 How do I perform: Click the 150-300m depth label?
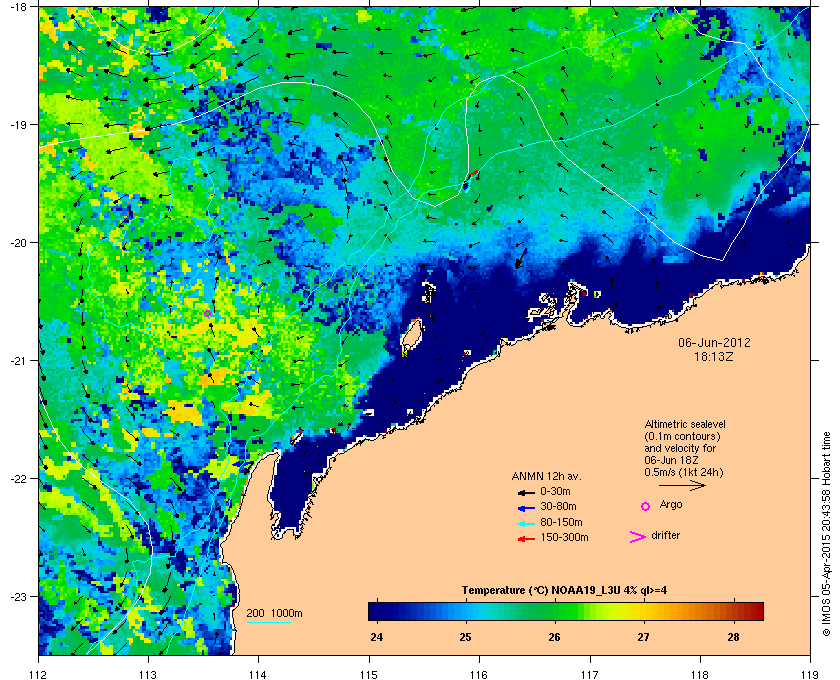pos(564,537)
